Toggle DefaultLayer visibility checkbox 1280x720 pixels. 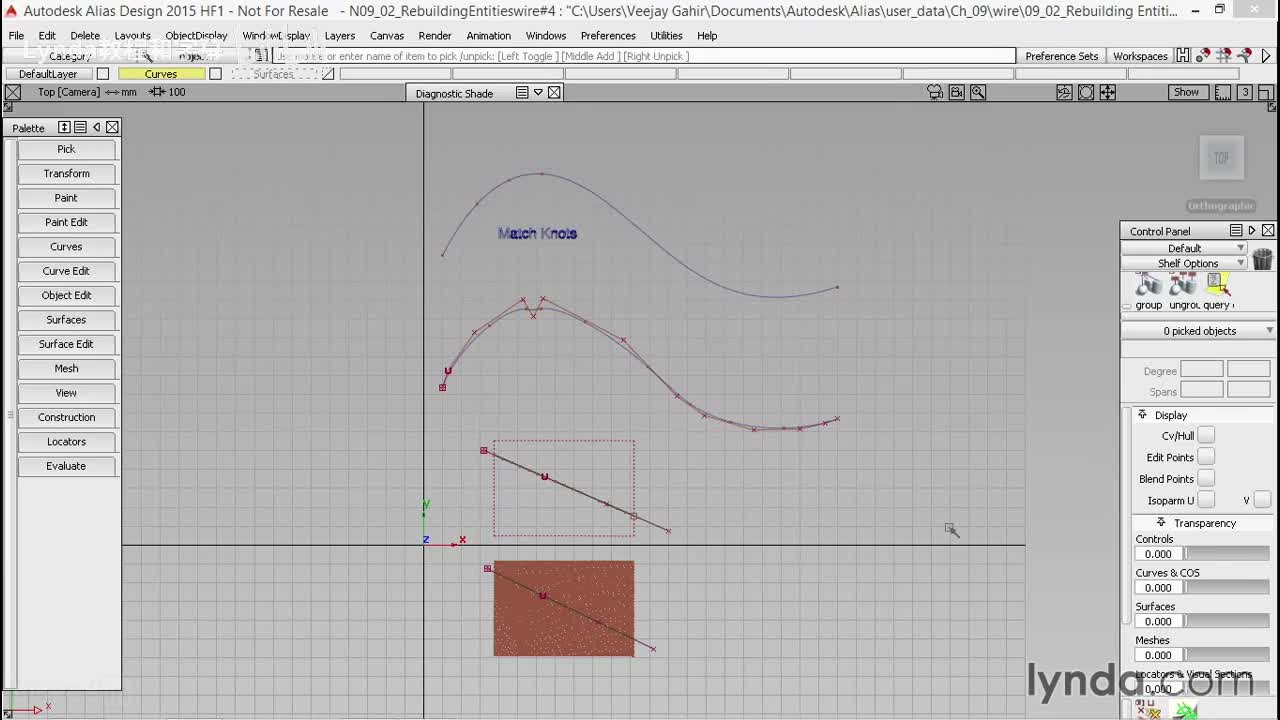[103, 74]
